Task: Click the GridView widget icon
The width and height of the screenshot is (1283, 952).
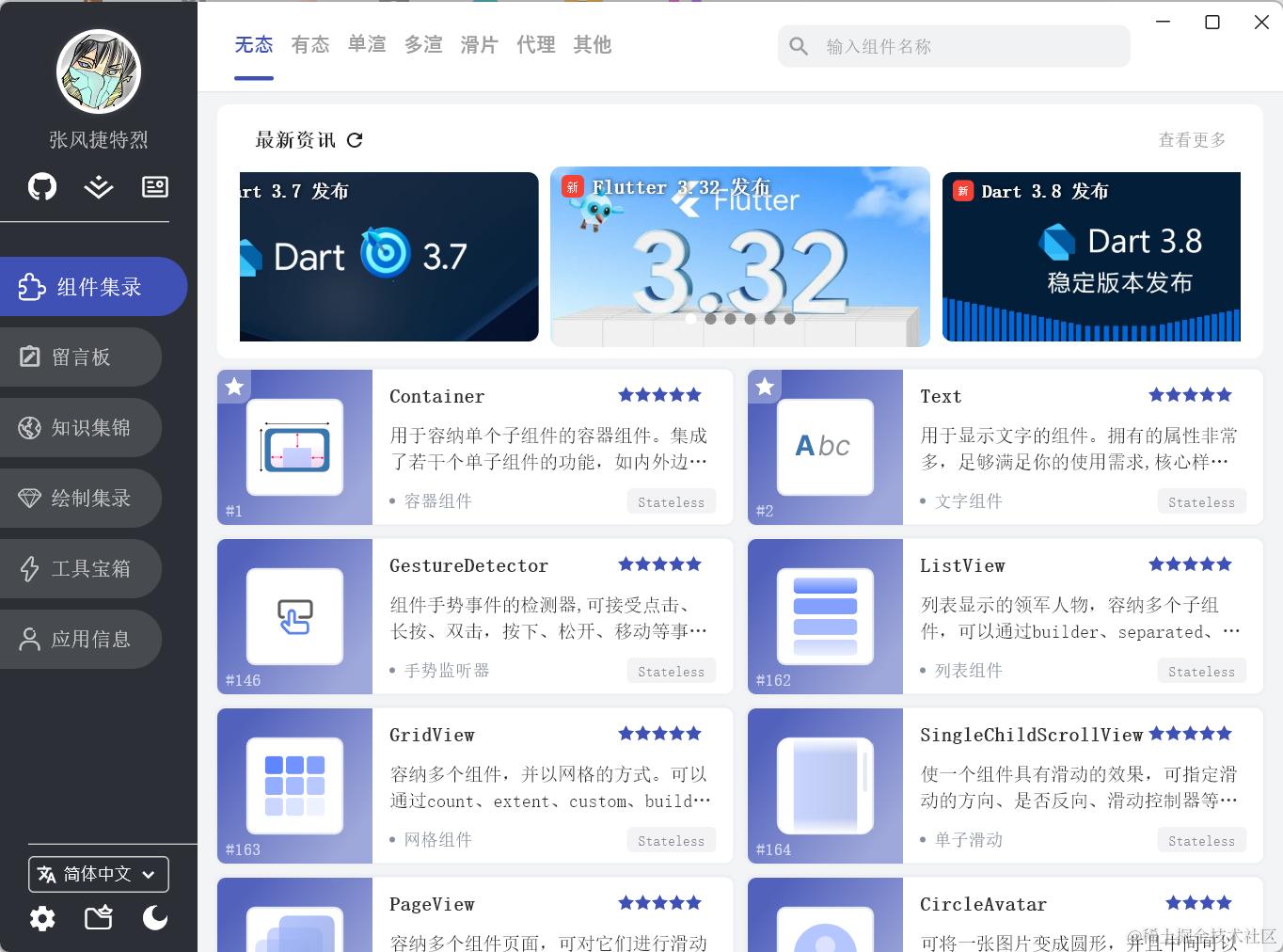Action: coord(294,785)
